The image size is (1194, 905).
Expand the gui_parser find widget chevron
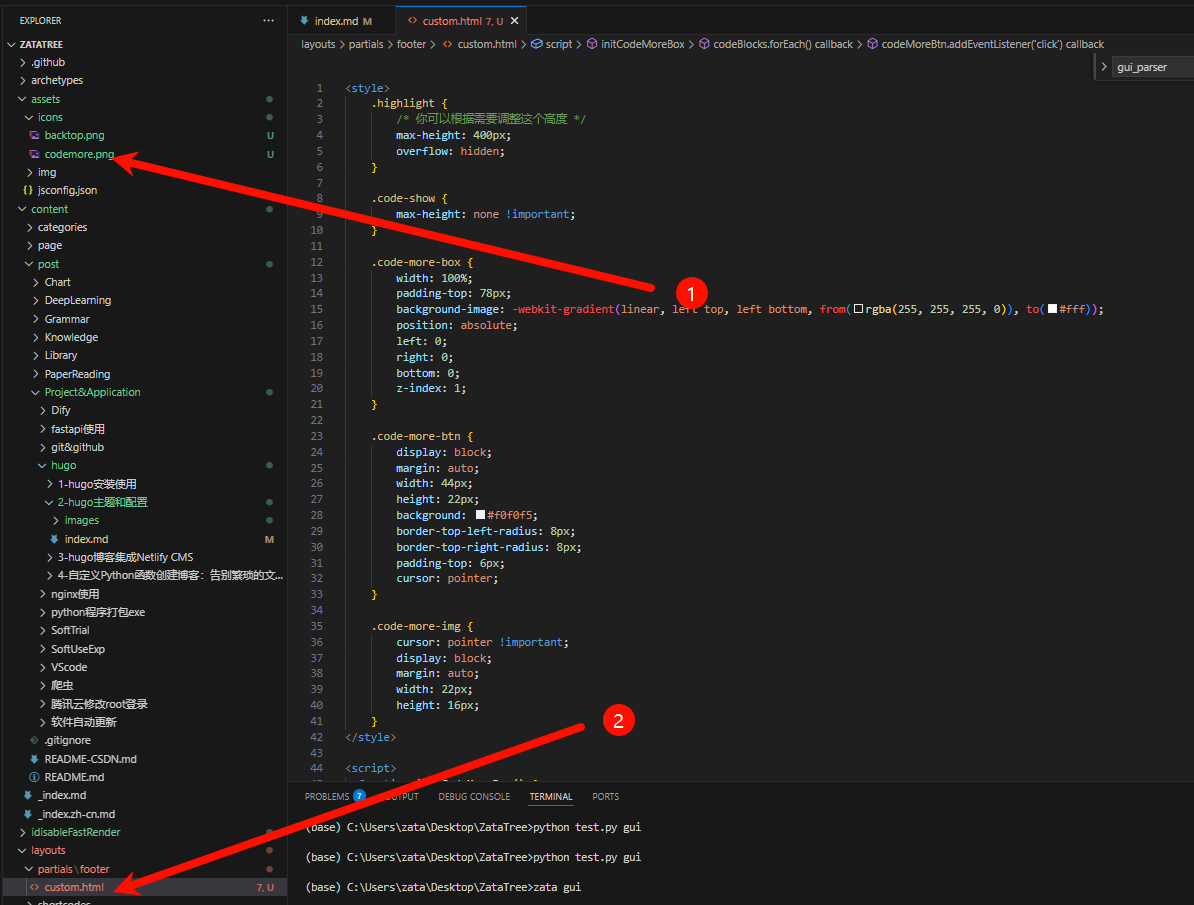point(1103,67)
